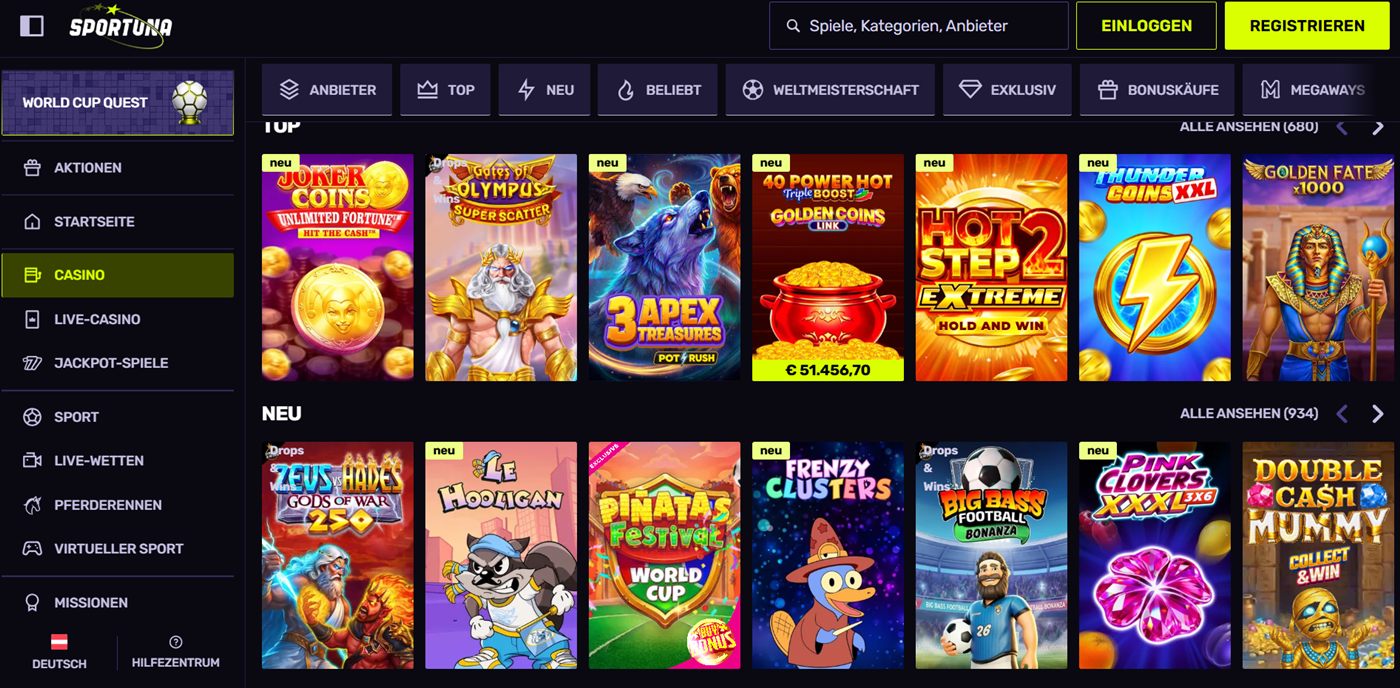Viewport: 1400px width, 688px height.
Task: Open Frenzy Clusters game tile
Action: pyautogui.click(x=828, y=555)
